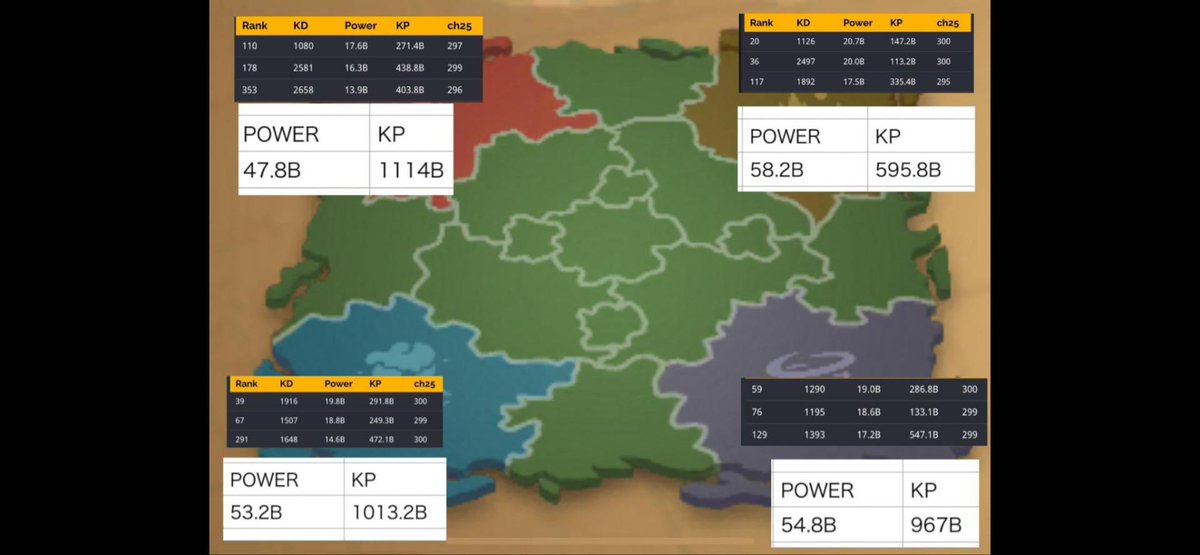
Task: Select ch25 value 295
Action: [x=944, y=82]
